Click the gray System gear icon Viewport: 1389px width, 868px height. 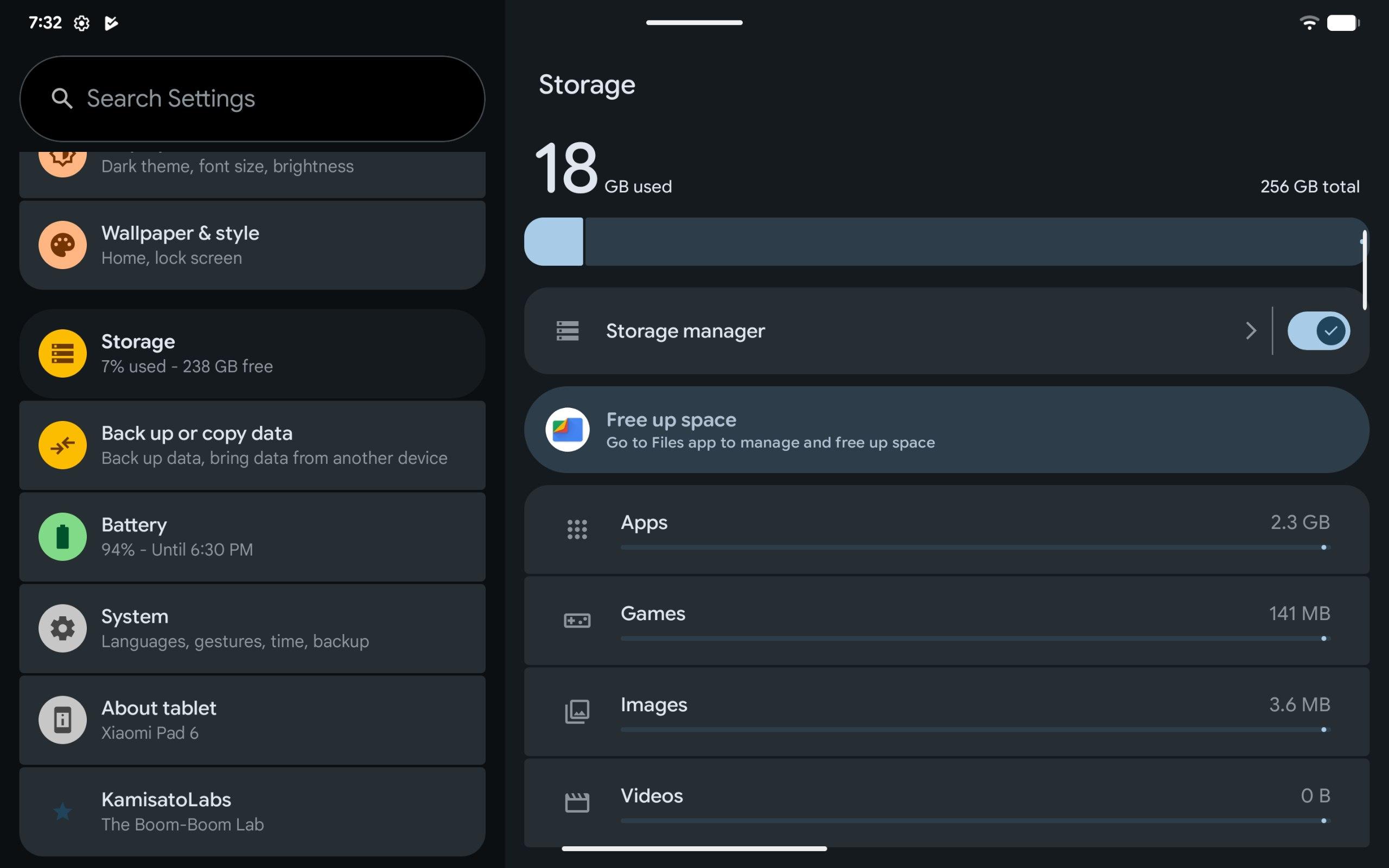[x=62, y=628]
